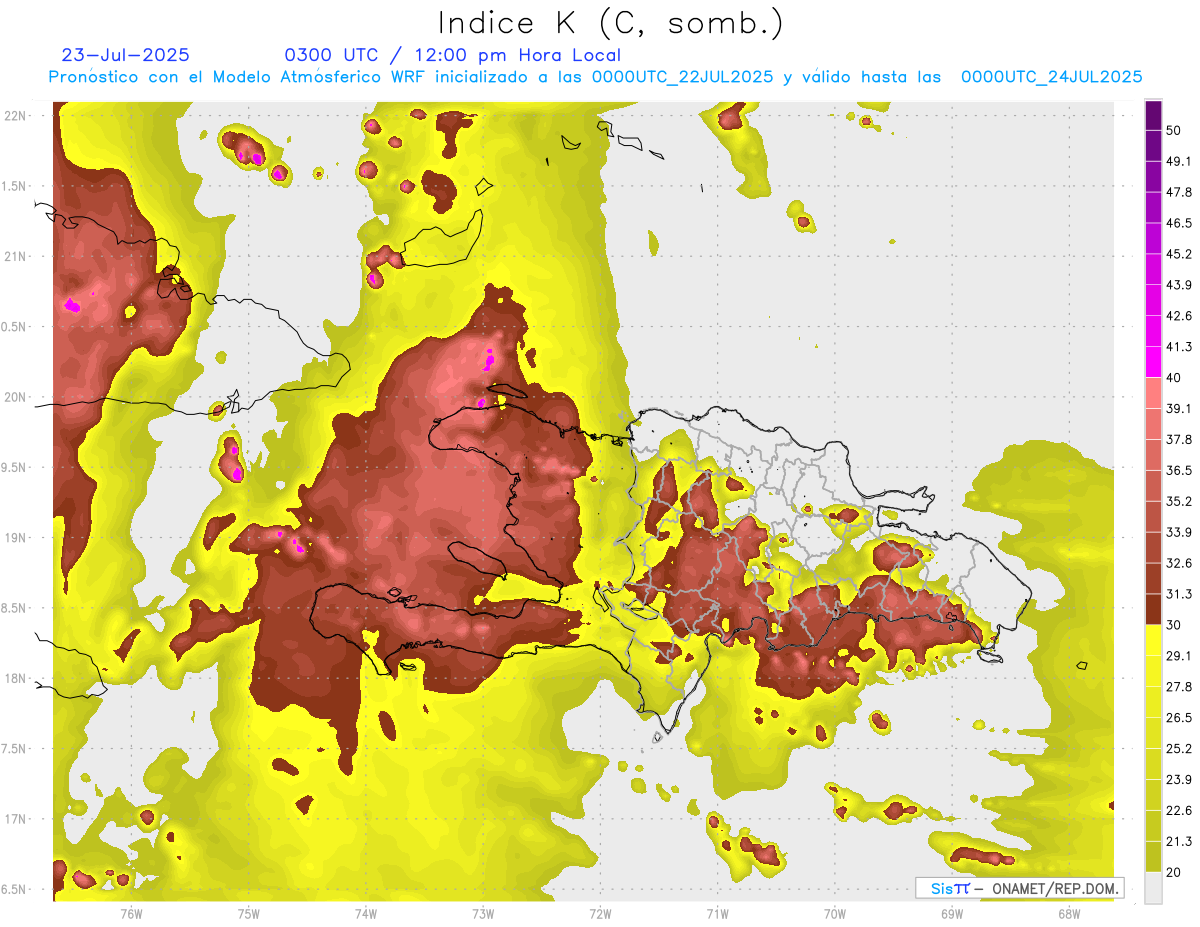Click the colorbar value "22.6"
This screenshot has width=1200, height=927.
point(1179,811)
